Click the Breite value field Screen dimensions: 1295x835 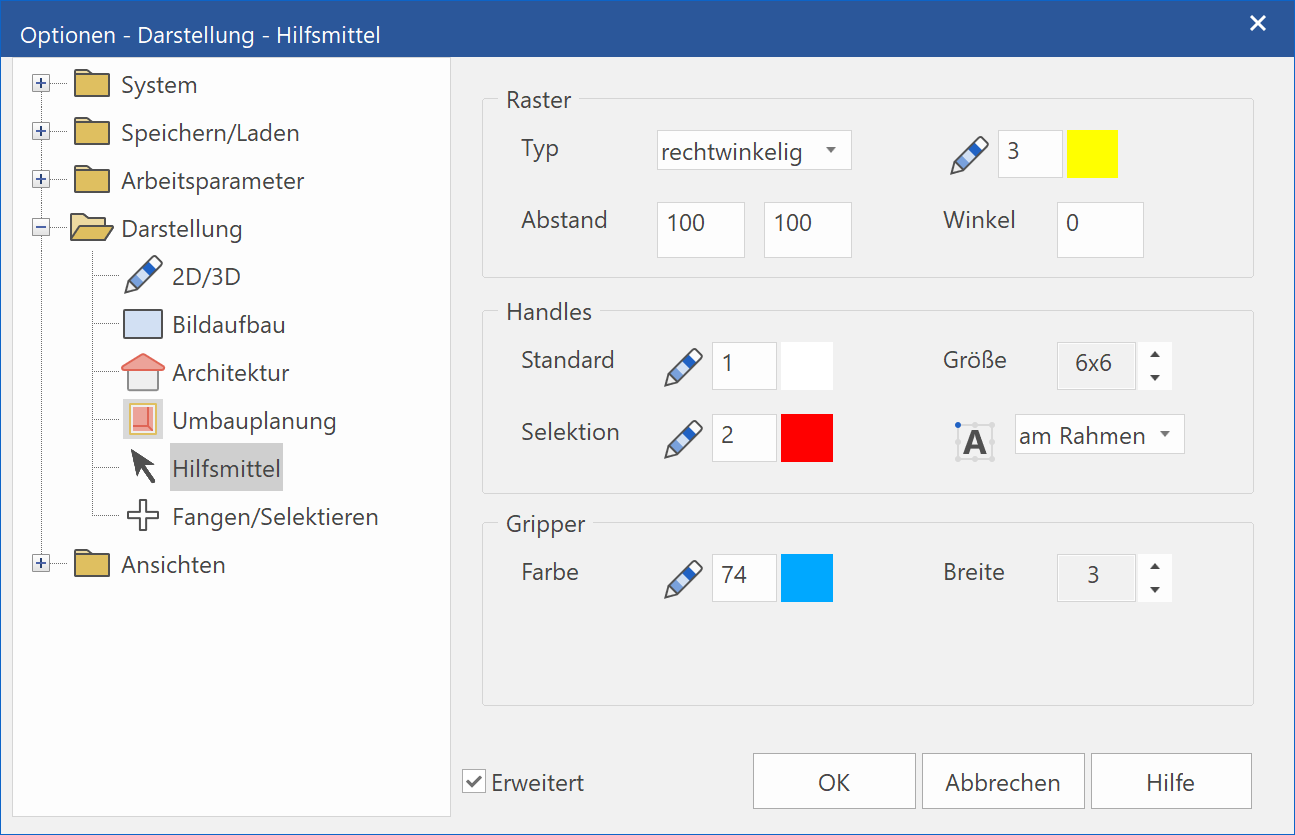coord(1096,577)
